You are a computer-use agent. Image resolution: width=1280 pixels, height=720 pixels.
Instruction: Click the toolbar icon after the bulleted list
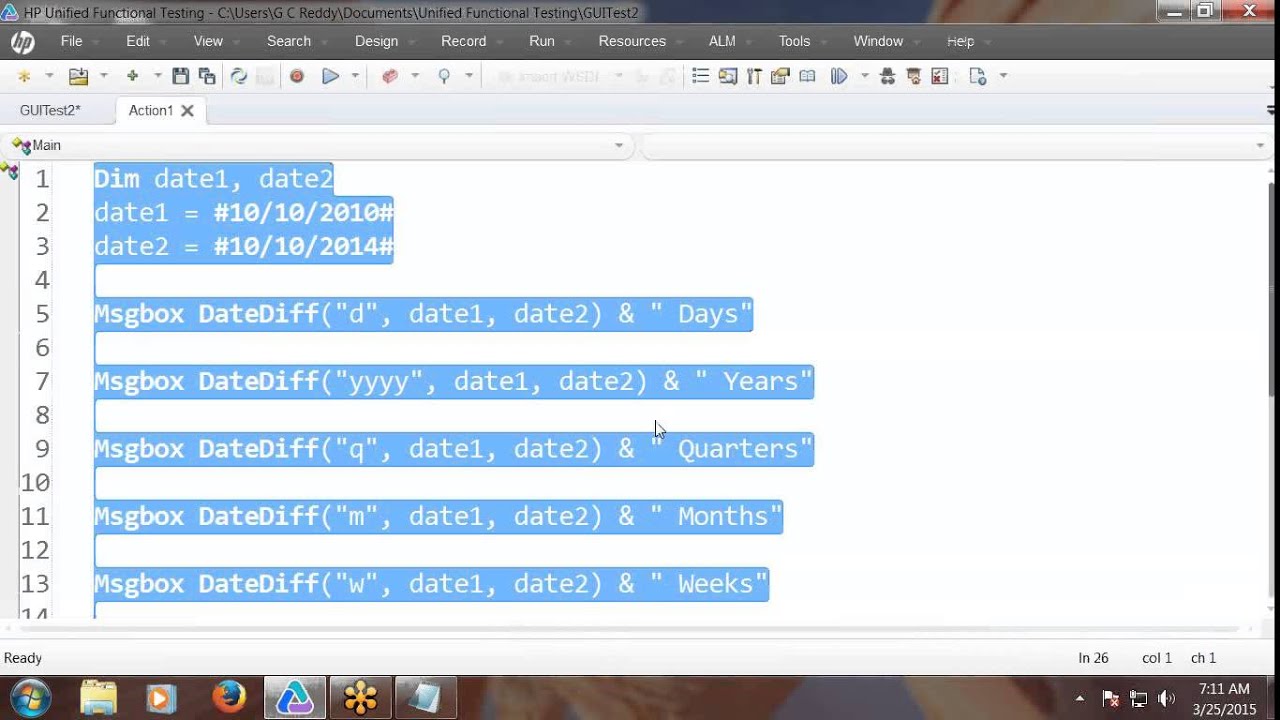pyautogui.click(x=728, y=76)
